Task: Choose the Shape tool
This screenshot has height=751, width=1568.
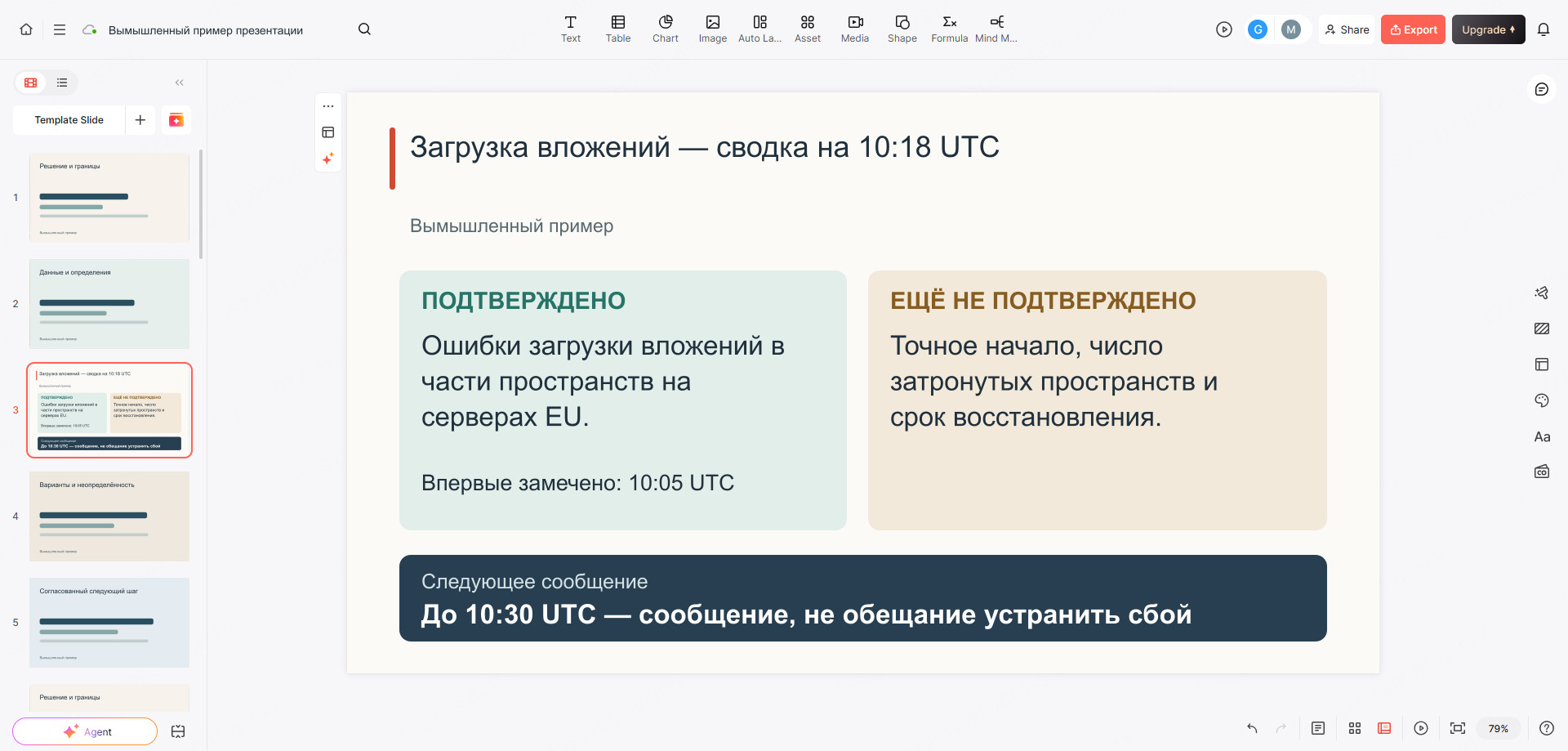Action: pyautogui.click(x=902, y=29)
